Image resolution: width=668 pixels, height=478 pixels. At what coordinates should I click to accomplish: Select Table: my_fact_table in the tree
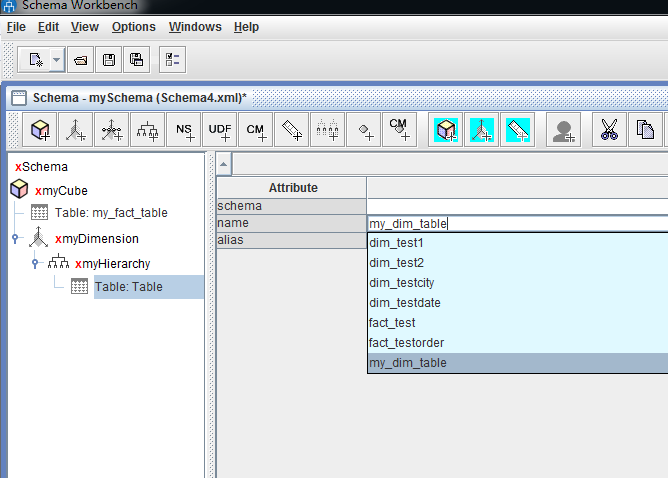[111, 213]
